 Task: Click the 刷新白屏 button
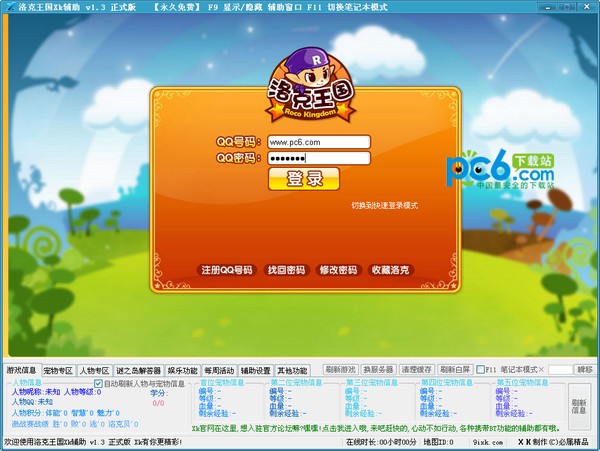coord(455,369)
